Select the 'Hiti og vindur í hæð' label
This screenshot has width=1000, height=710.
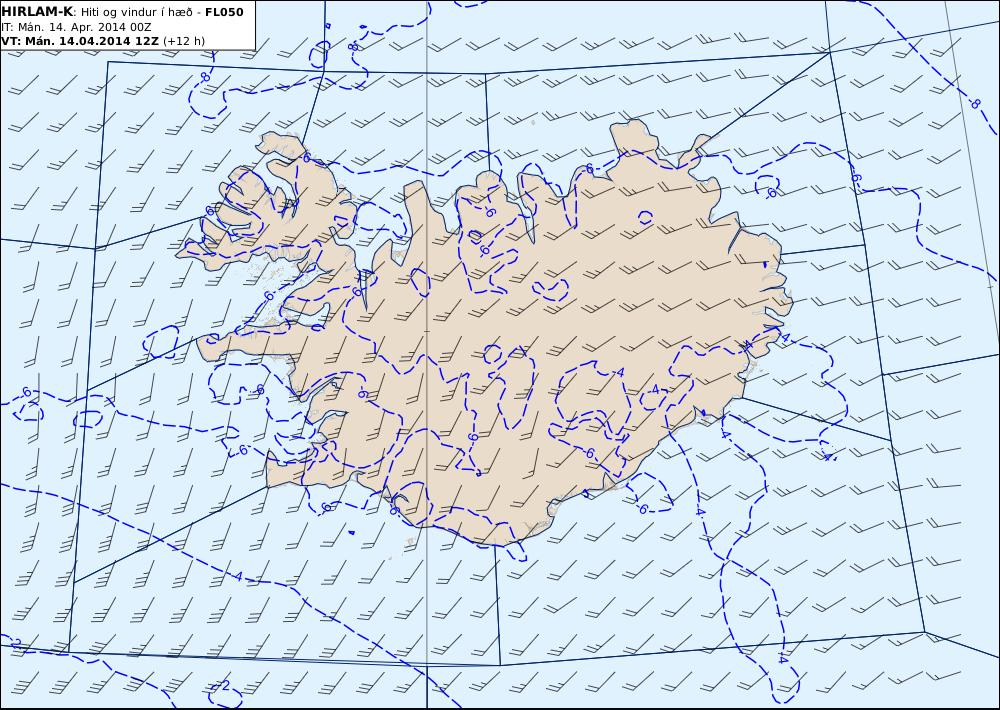tap(136, 12)
